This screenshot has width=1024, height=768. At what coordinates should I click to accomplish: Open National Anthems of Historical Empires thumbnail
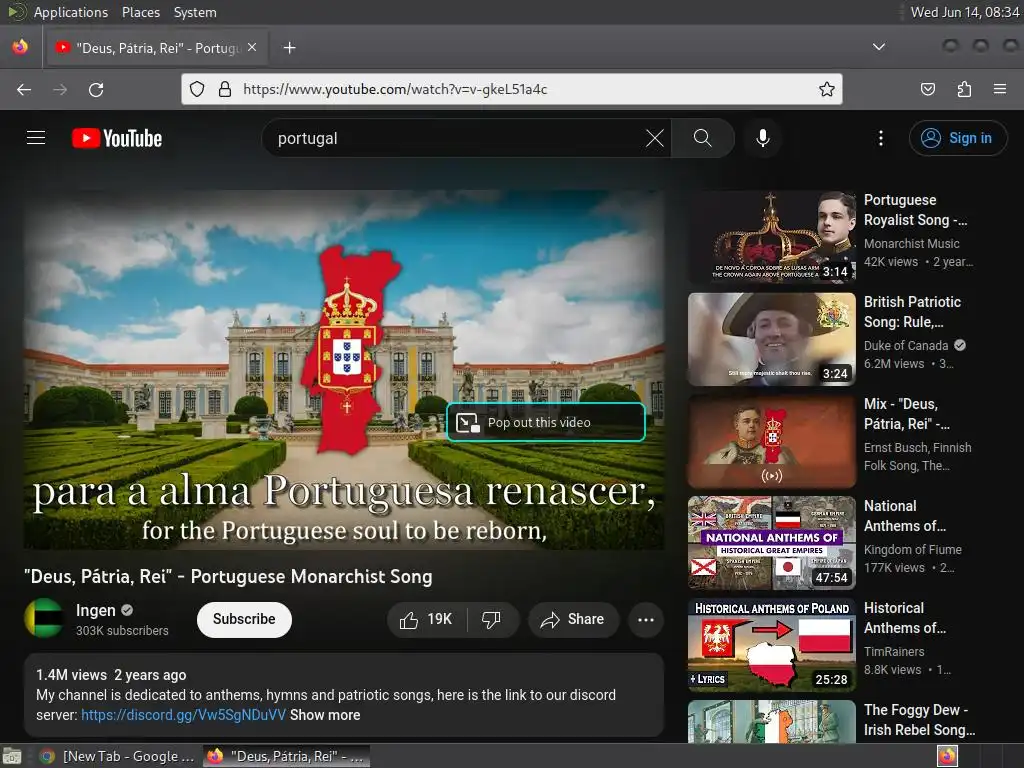pyautogui.click(x=772, y=543)
